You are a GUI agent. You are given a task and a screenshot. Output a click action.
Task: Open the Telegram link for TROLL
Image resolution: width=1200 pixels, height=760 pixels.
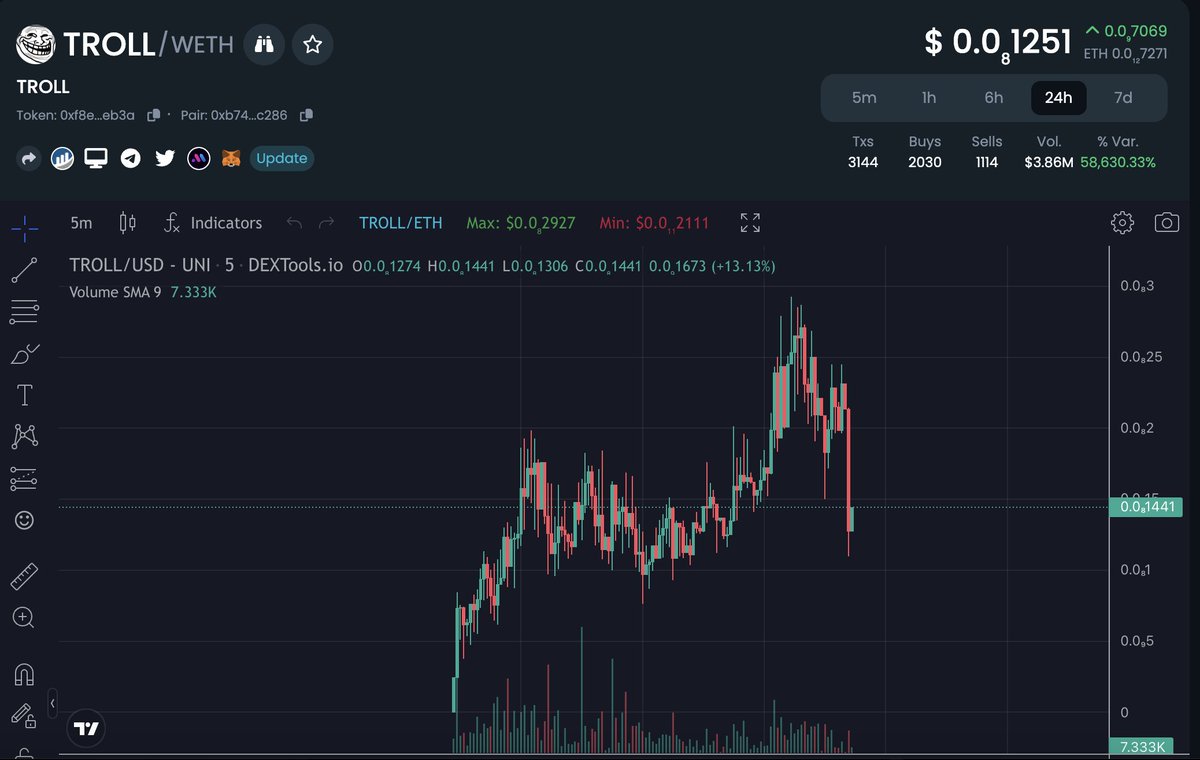(130, 158)
